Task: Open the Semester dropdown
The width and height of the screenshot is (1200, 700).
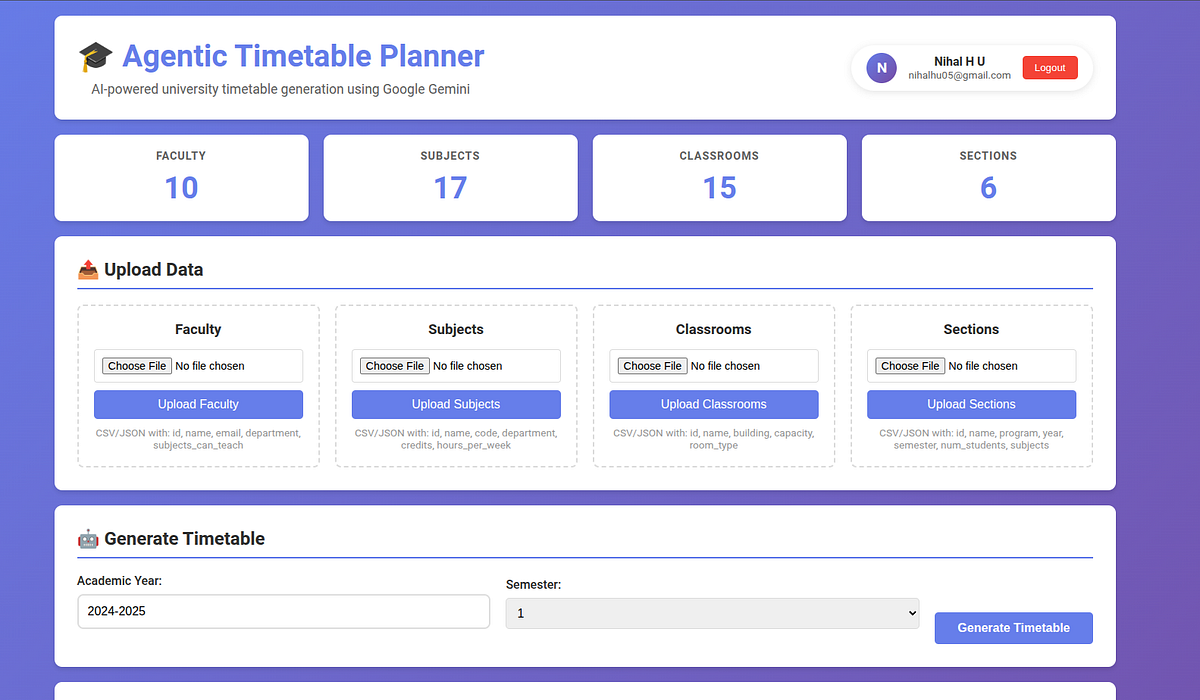Action: pos(712,613)
